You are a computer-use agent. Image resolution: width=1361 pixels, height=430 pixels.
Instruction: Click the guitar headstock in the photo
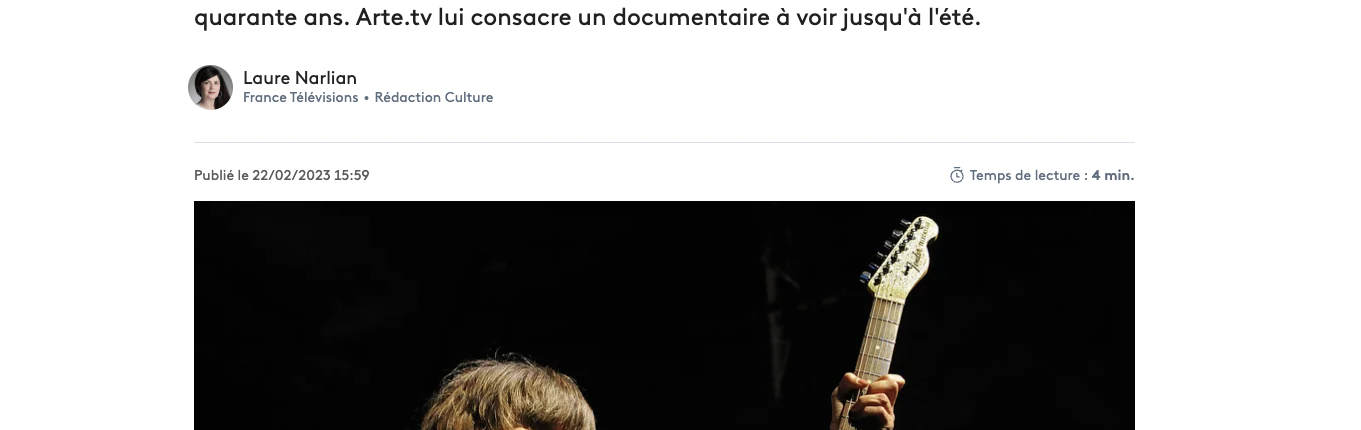(x=901, y=257)
